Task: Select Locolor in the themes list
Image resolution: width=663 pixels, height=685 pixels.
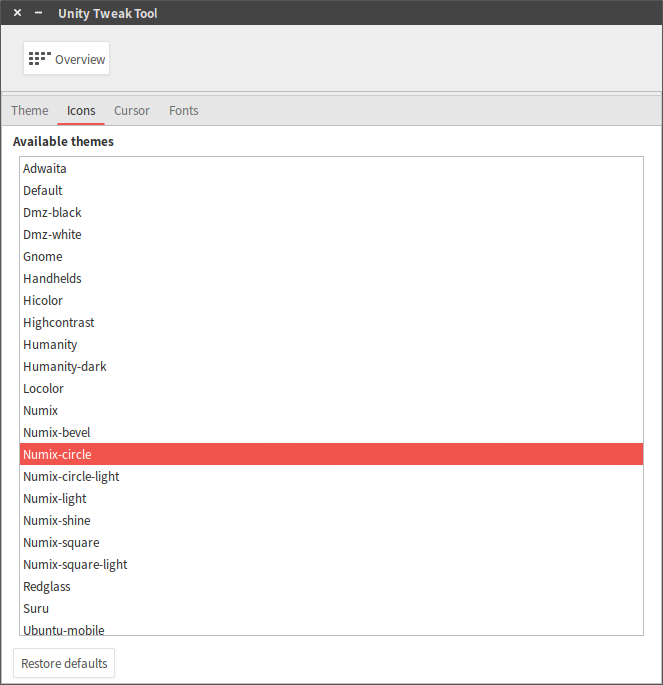Action: pyautogui.click(x=332, y=388)
